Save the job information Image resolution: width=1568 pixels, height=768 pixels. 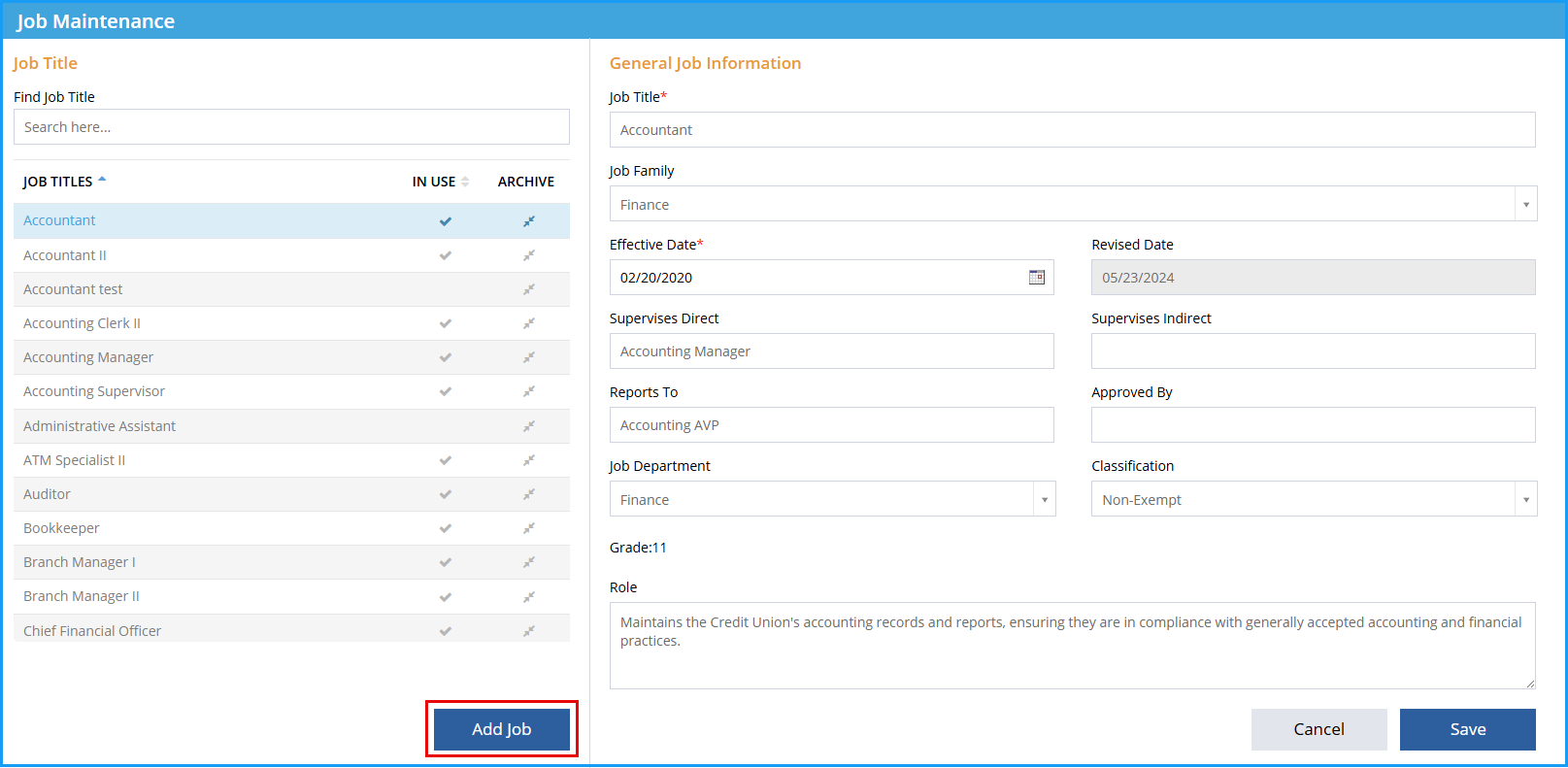point(1468,729)
